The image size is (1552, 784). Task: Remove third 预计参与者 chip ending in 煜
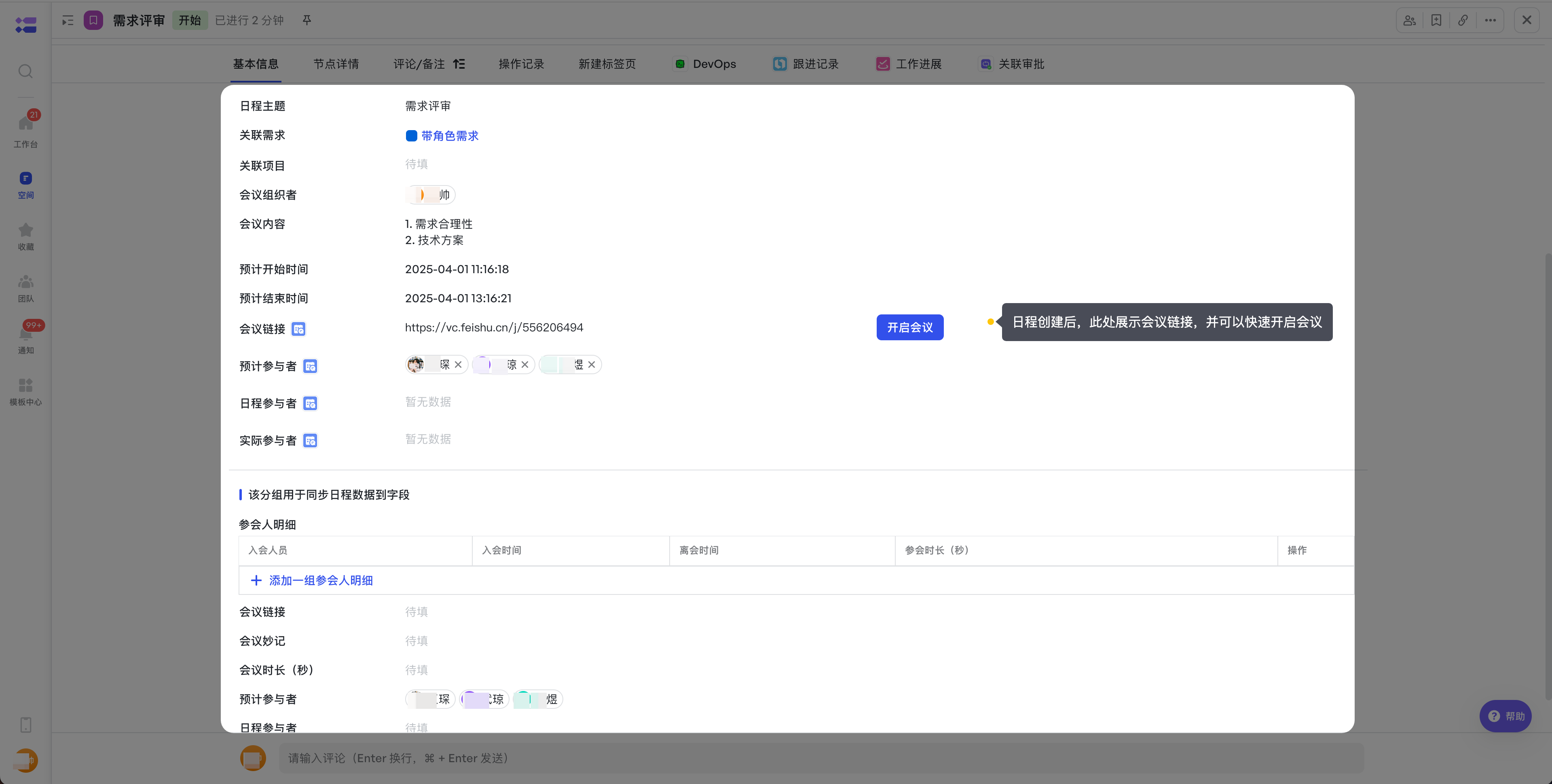pos(592,365)
